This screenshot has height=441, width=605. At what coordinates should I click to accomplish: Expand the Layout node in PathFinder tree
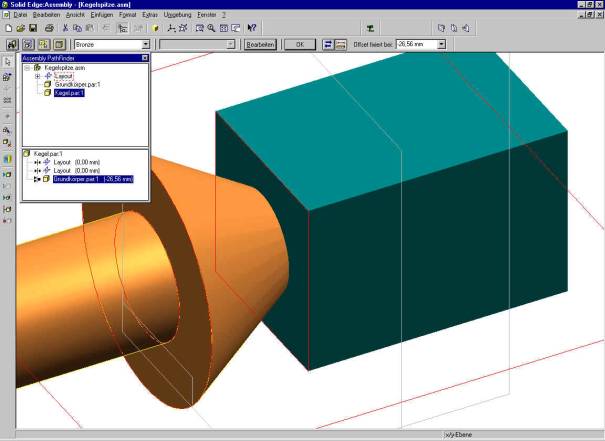[37, 76]
